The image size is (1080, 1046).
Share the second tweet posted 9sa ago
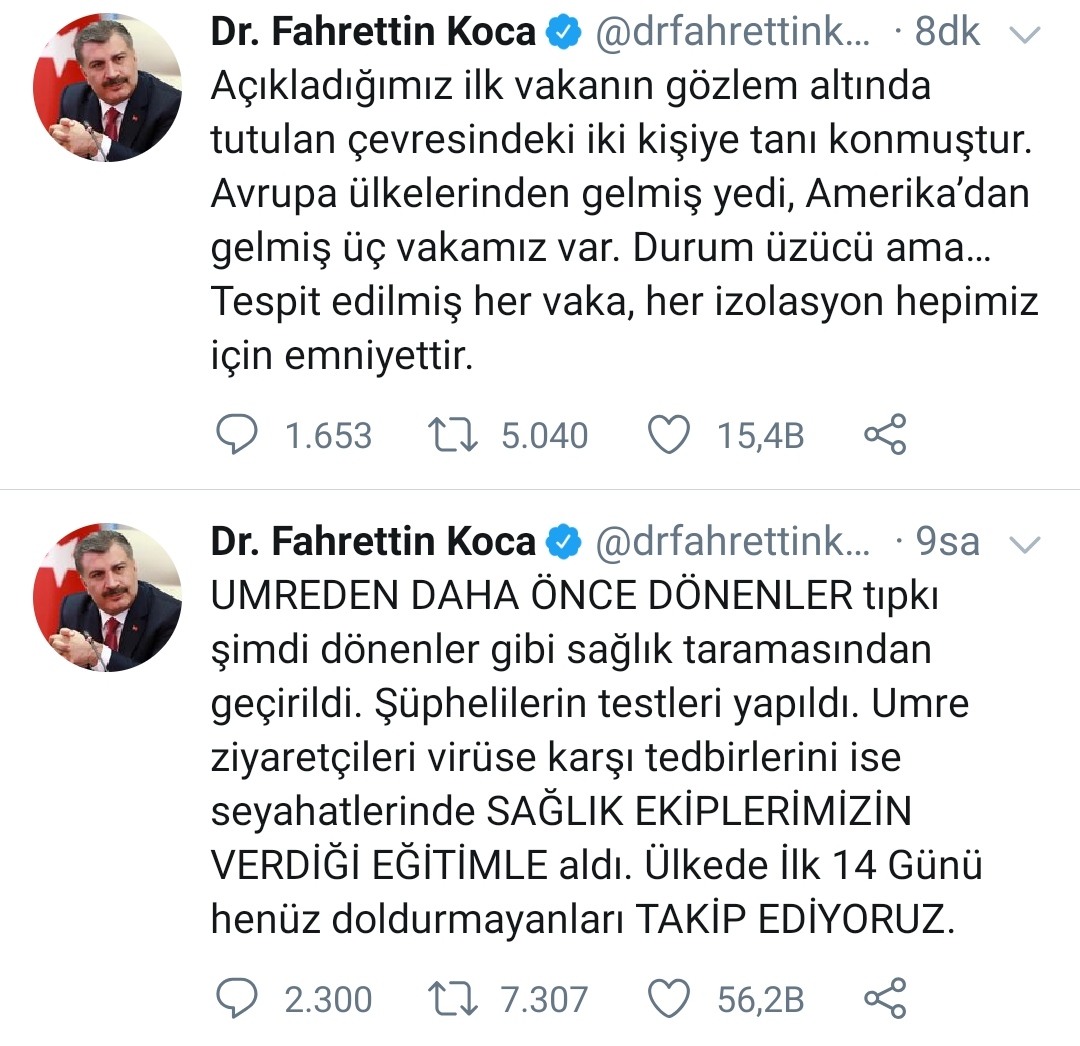[885, 998]
